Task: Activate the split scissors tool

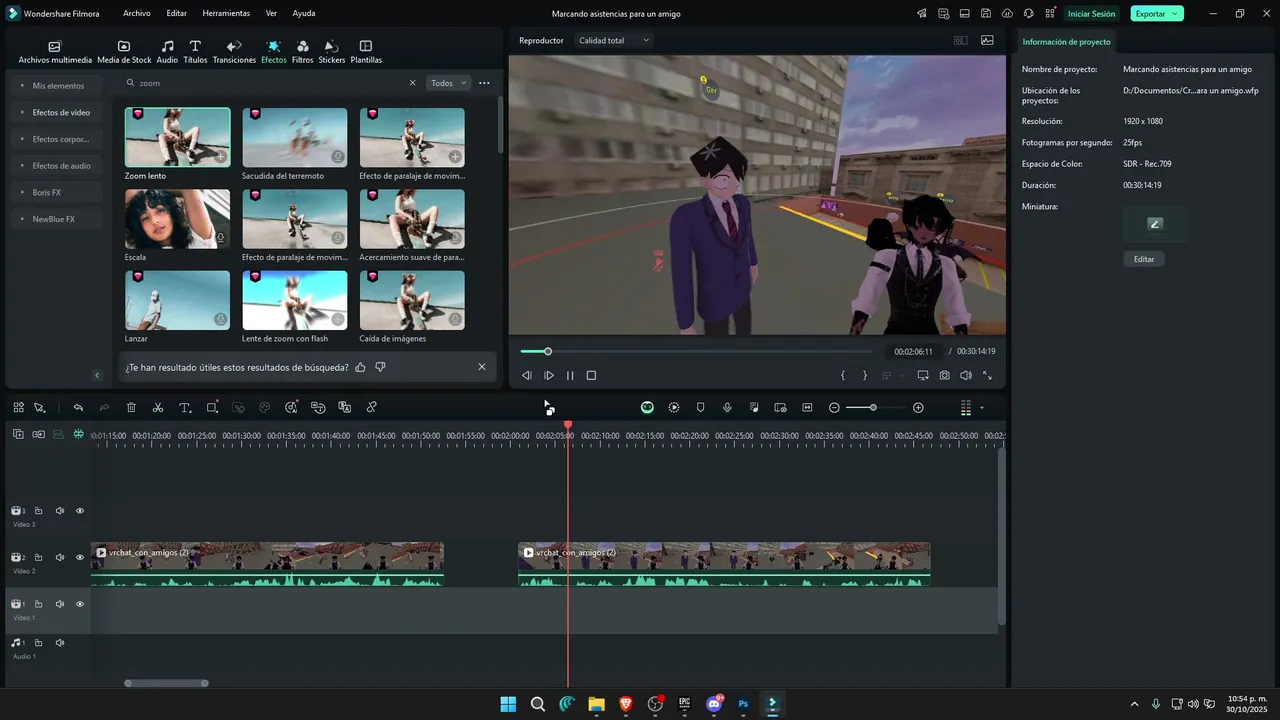Action: pyautogui.click(x=158, y=408)
